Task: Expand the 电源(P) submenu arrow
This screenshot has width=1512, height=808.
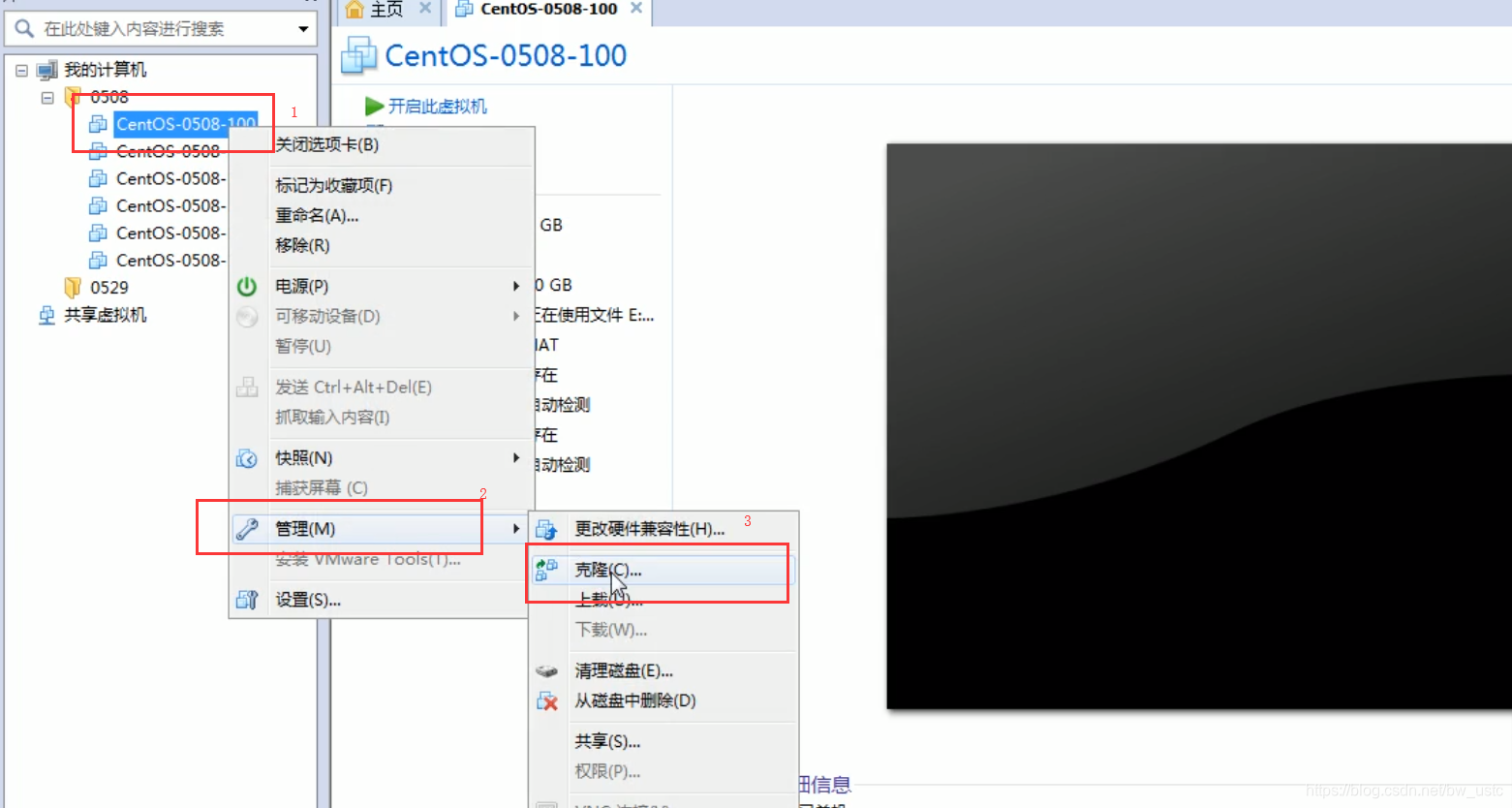Action: 516,286
